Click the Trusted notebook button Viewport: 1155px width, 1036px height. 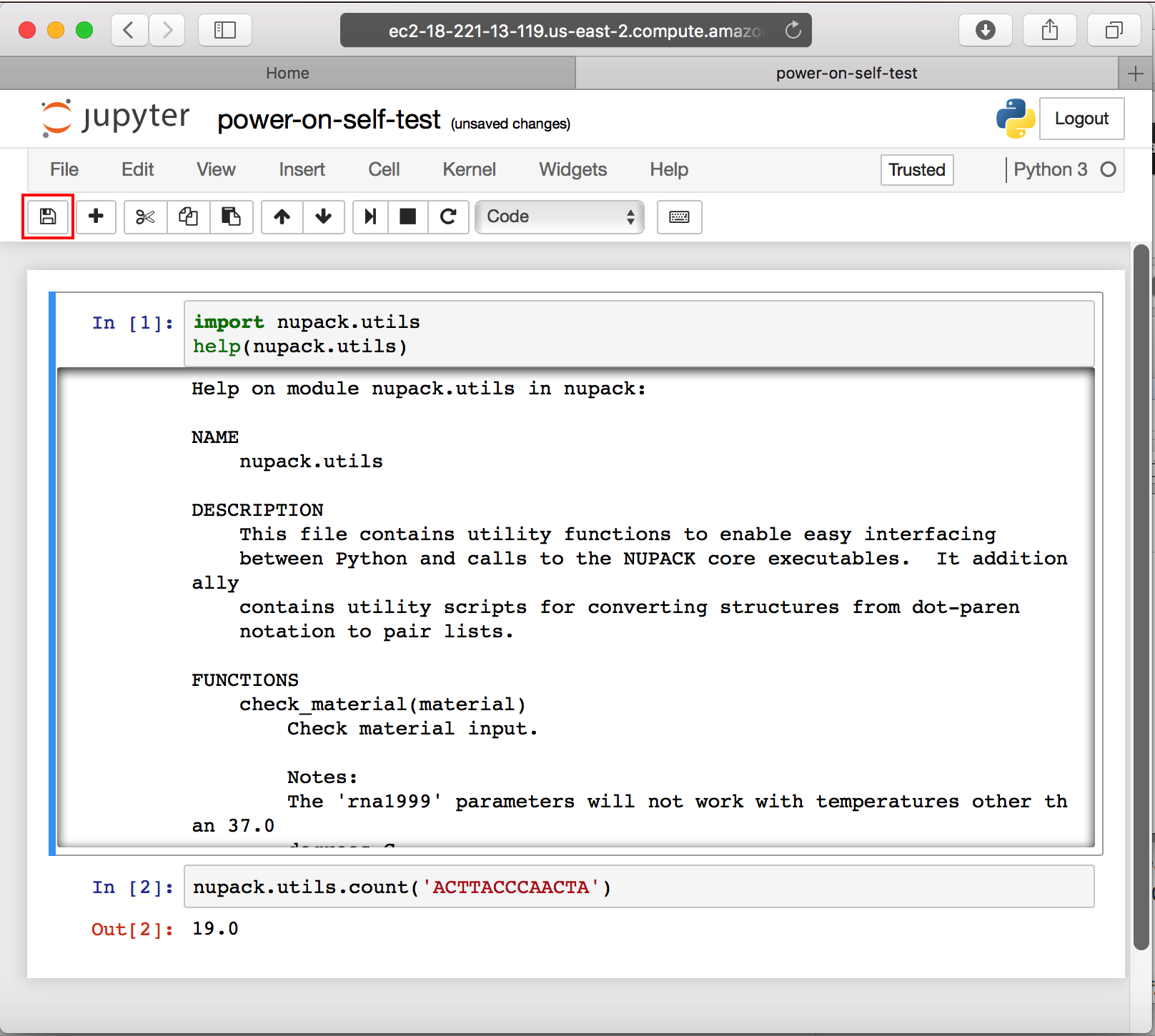pos(917,170)
